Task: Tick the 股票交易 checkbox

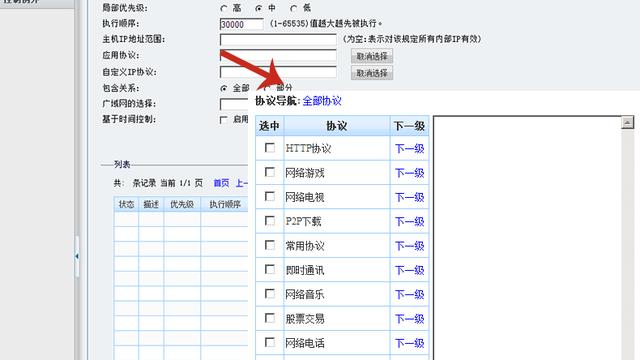Action: pyautogui.click(x=269, y=318)
